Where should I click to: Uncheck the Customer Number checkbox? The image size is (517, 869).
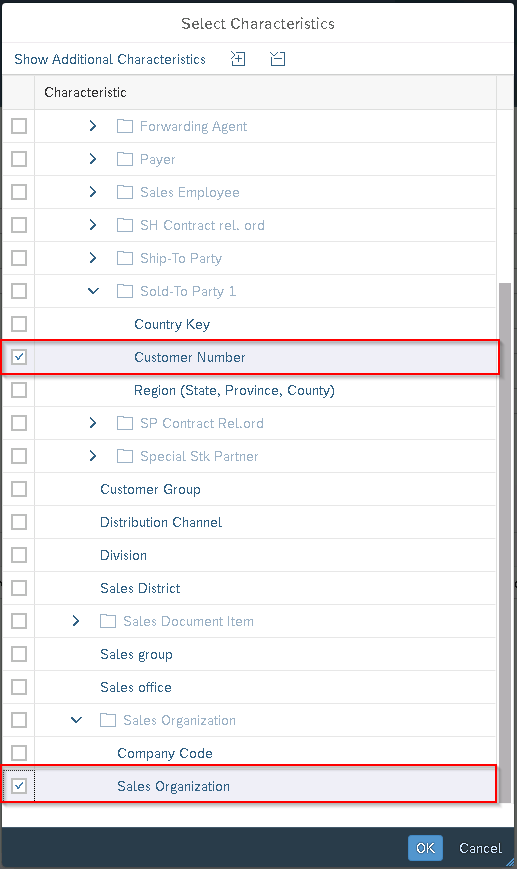click(19, 357)
